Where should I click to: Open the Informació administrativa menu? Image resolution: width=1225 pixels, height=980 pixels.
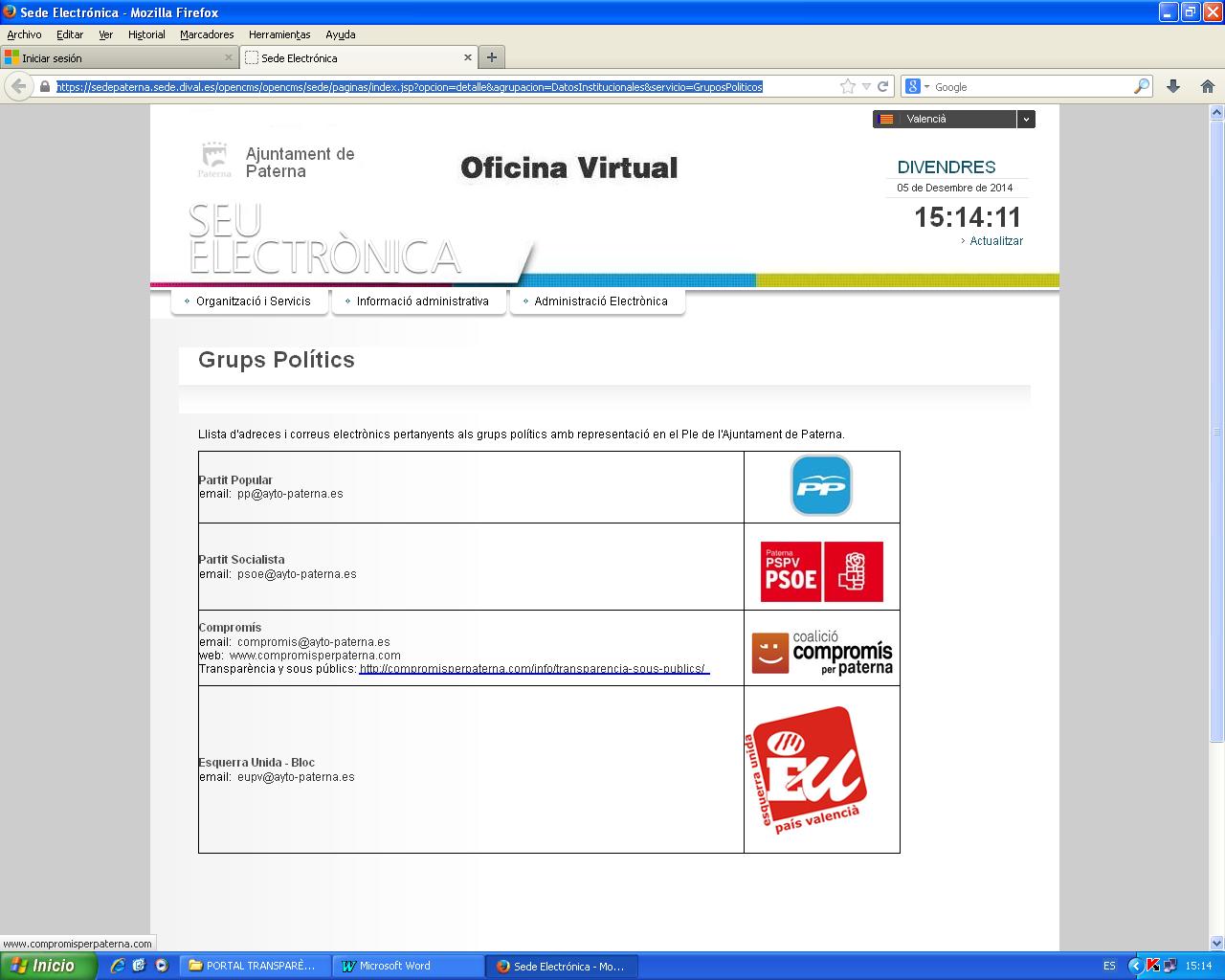[x=419, y=301]
